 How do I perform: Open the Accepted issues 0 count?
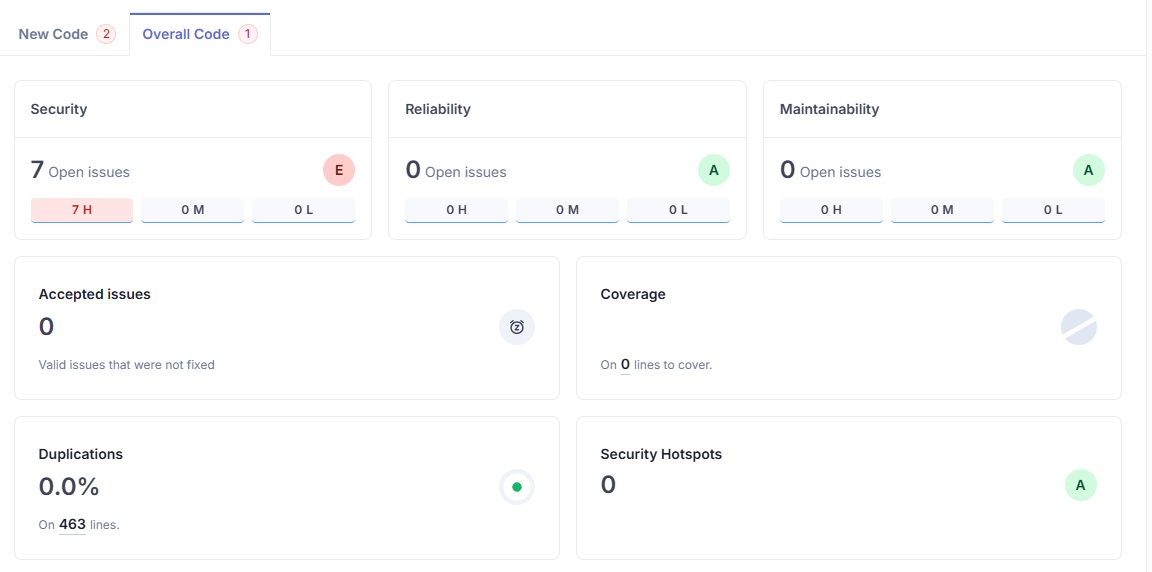46,327
